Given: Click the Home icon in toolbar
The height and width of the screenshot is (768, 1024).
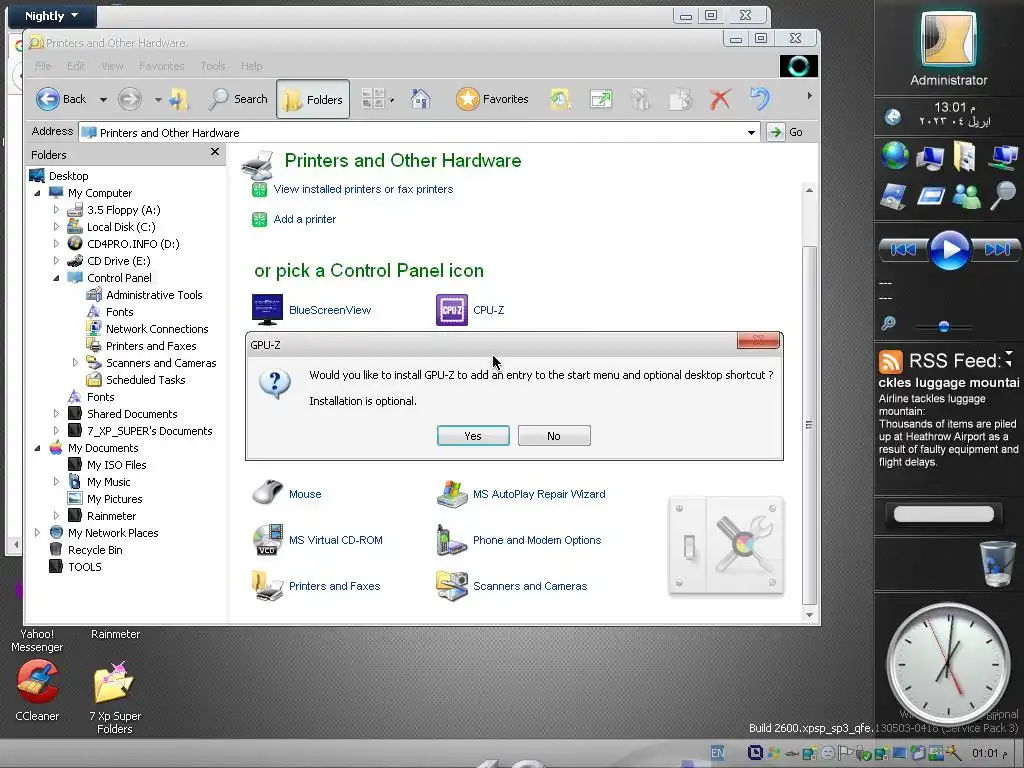Looking at the screenshot, I should pos(421,99).
